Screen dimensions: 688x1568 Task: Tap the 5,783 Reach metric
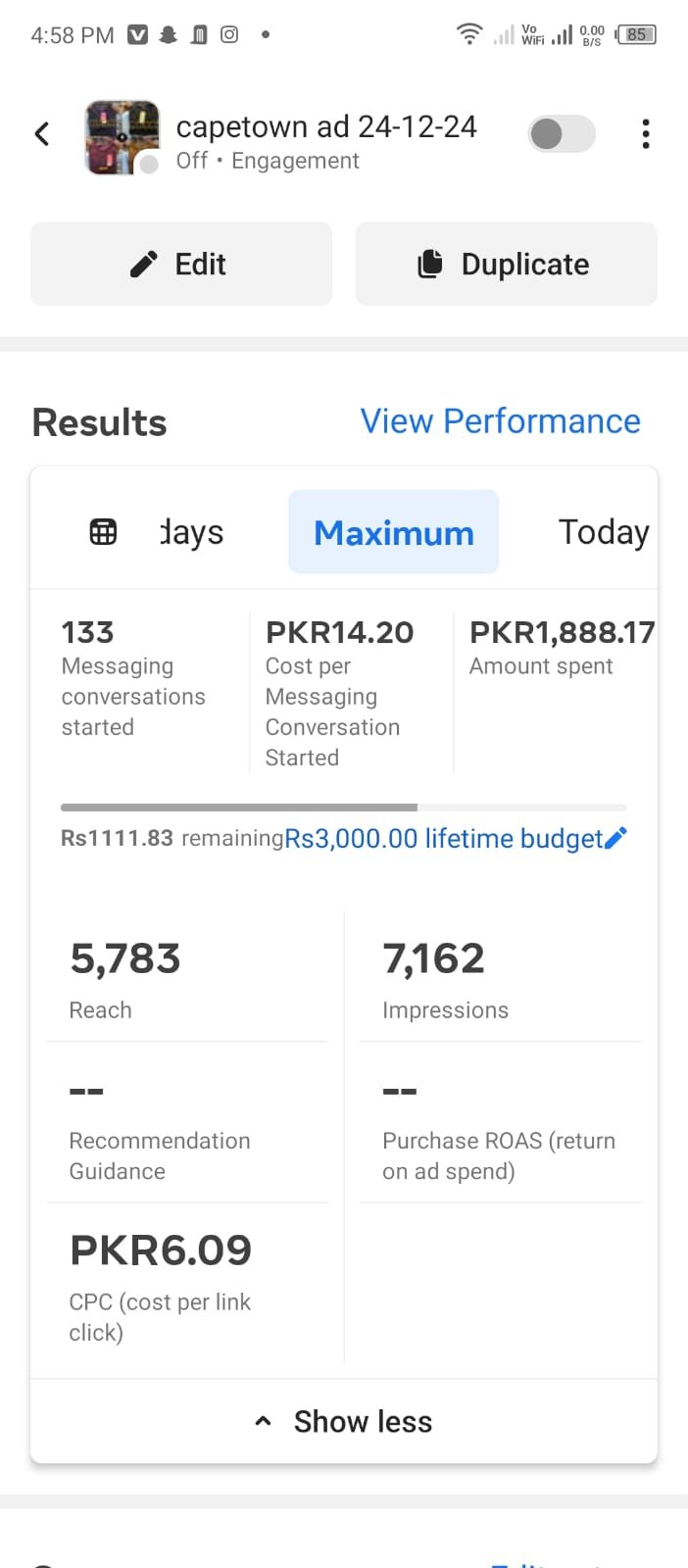coord(125,978)
